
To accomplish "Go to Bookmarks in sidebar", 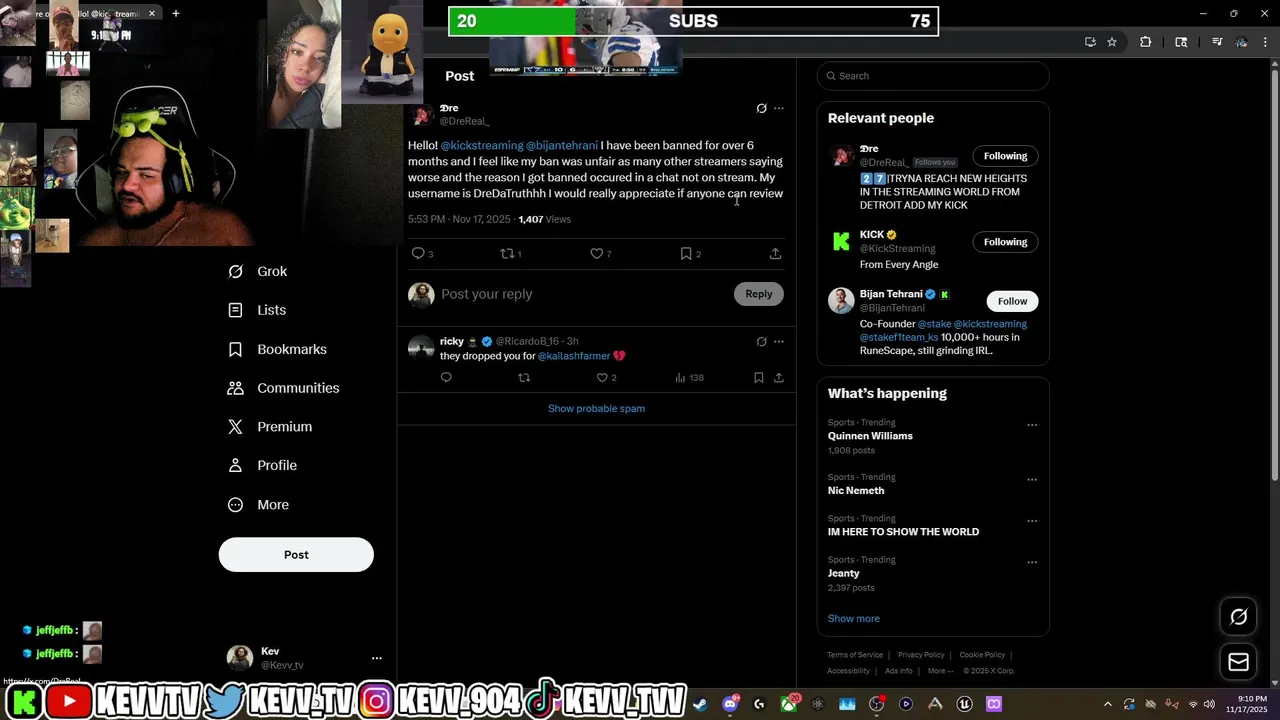I will click(277, 349).
